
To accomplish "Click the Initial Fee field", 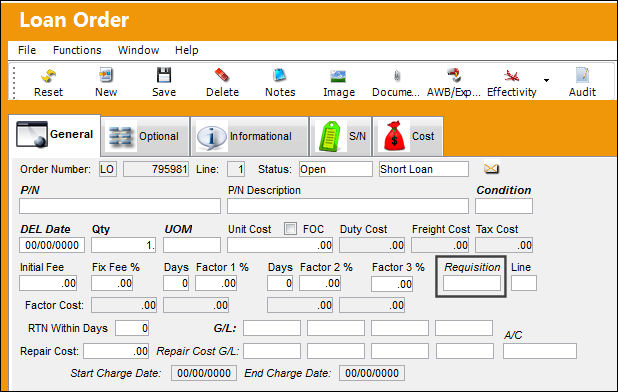I will 48,283.
